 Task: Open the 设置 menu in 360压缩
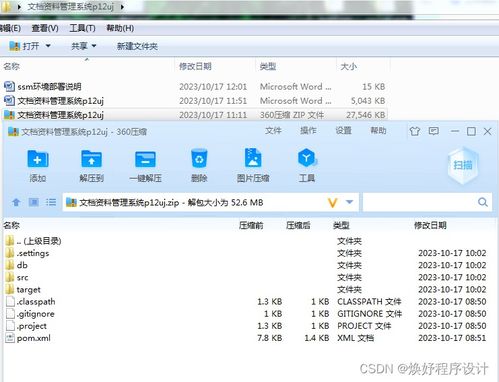pos(344,130)
